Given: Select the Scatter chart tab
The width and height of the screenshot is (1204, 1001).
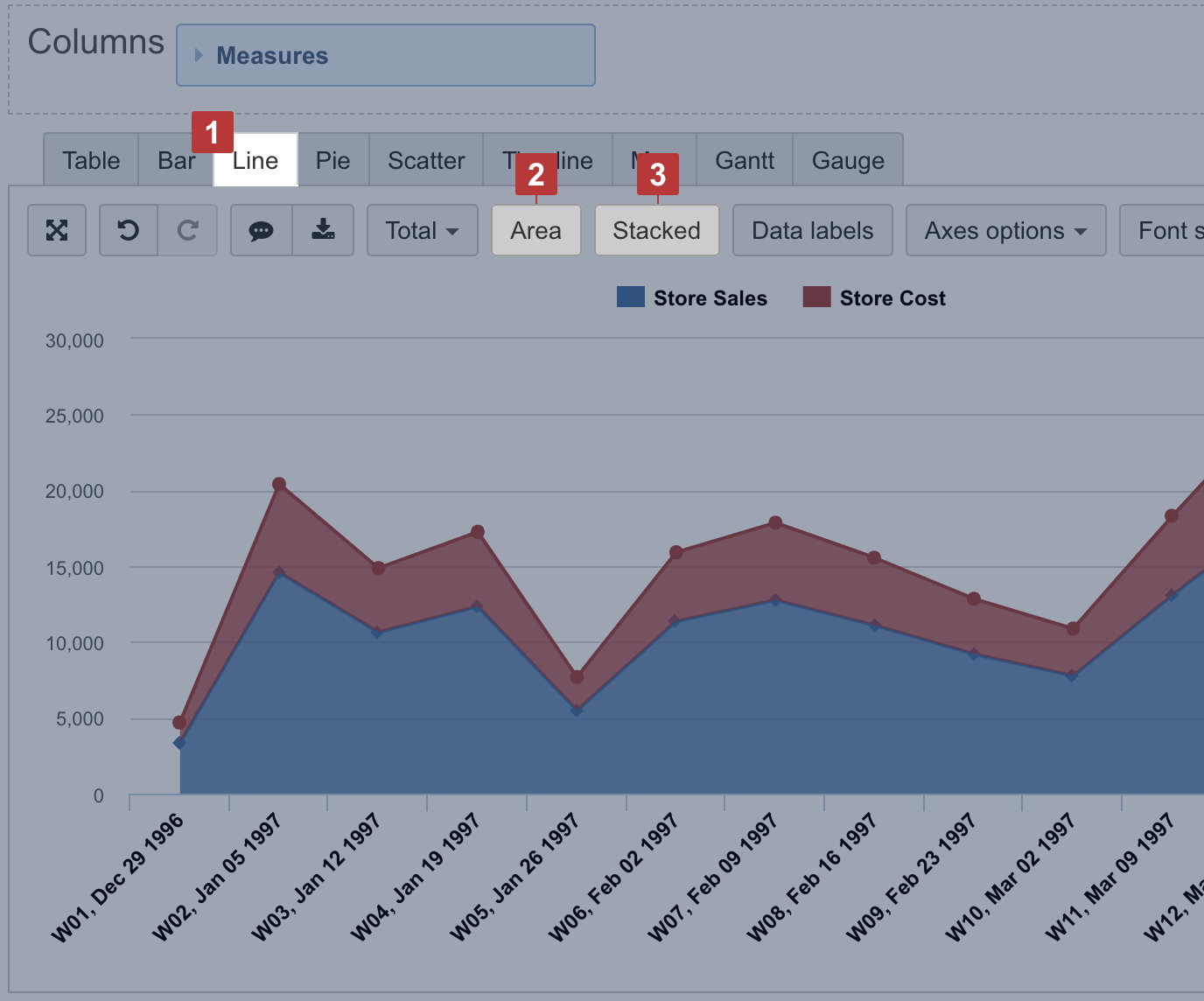Looking at the screenshot, I should pyautogui.click(x=426, y=161).
